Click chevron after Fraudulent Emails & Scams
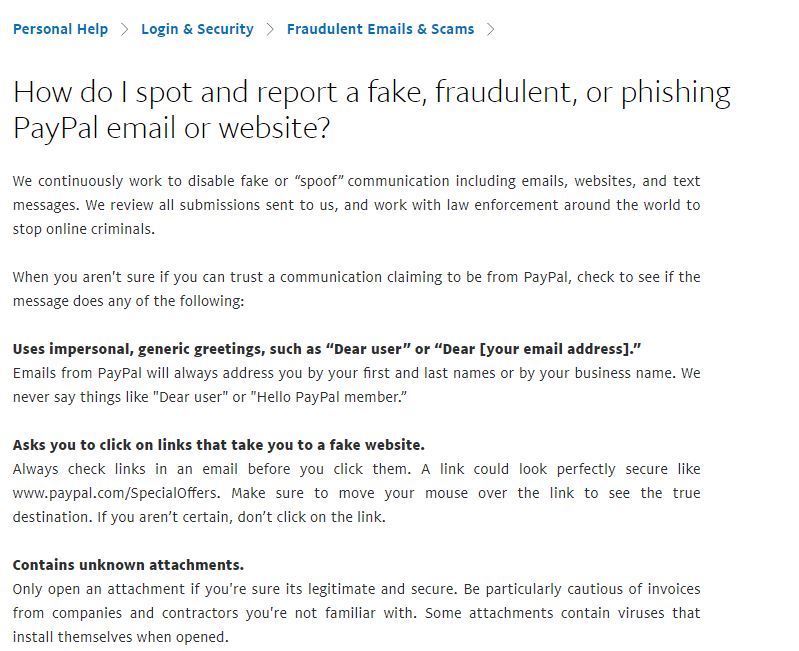 click(490, 30)
